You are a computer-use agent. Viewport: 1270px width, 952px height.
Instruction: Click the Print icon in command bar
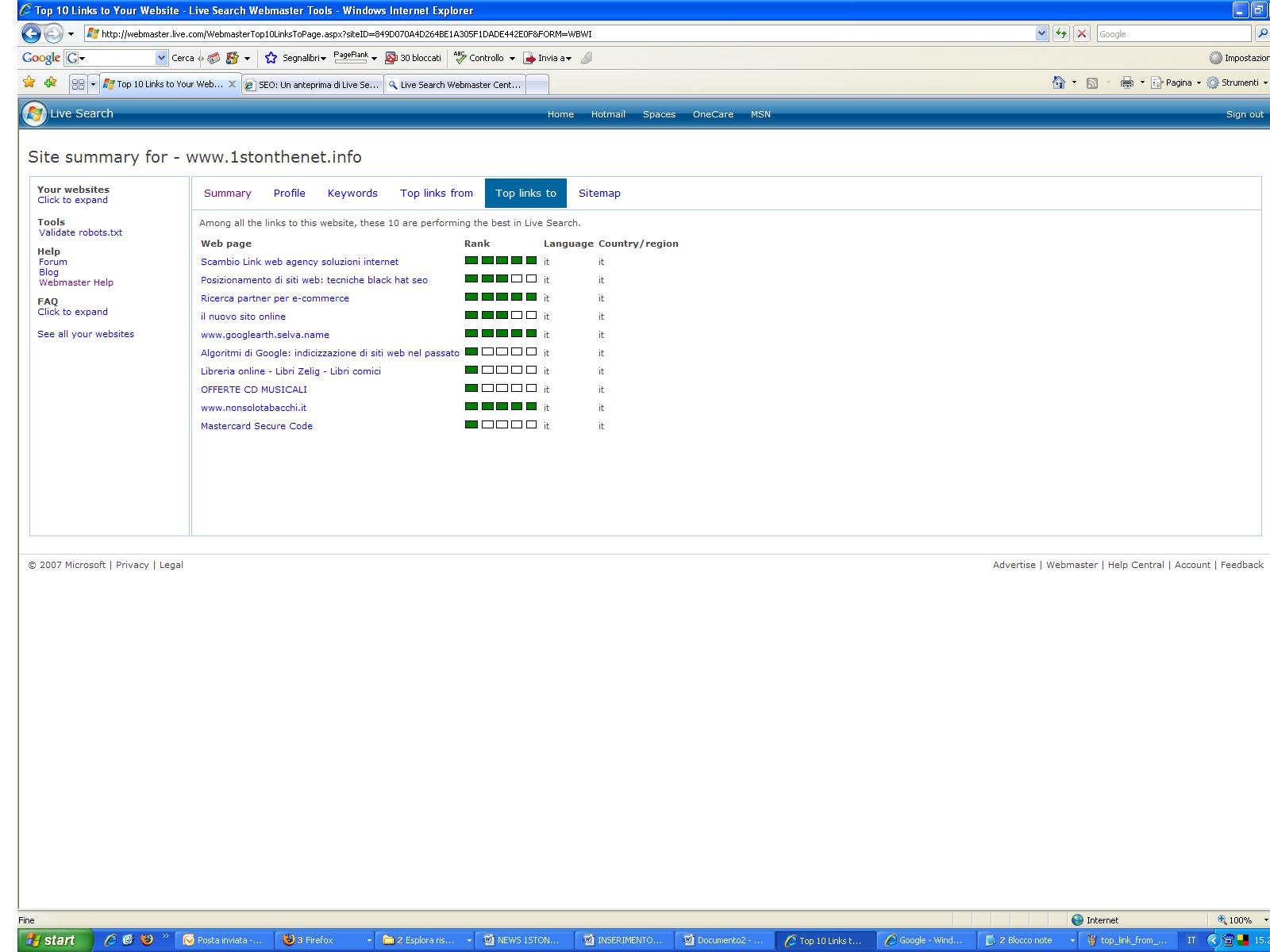click(x=1126, y=83)
